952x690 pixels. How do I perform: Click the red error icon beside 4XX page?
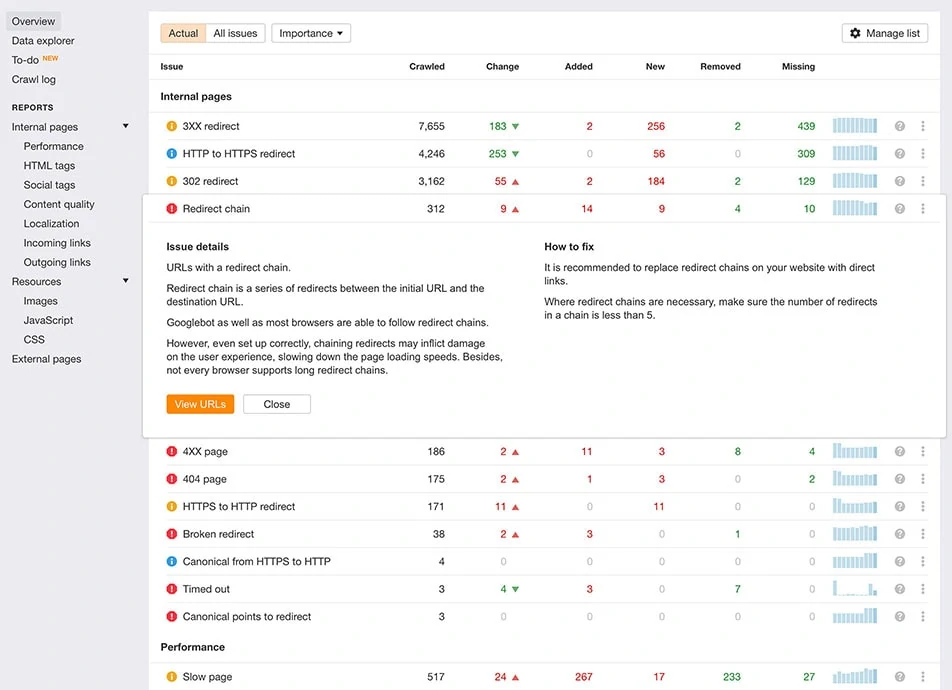172,452
